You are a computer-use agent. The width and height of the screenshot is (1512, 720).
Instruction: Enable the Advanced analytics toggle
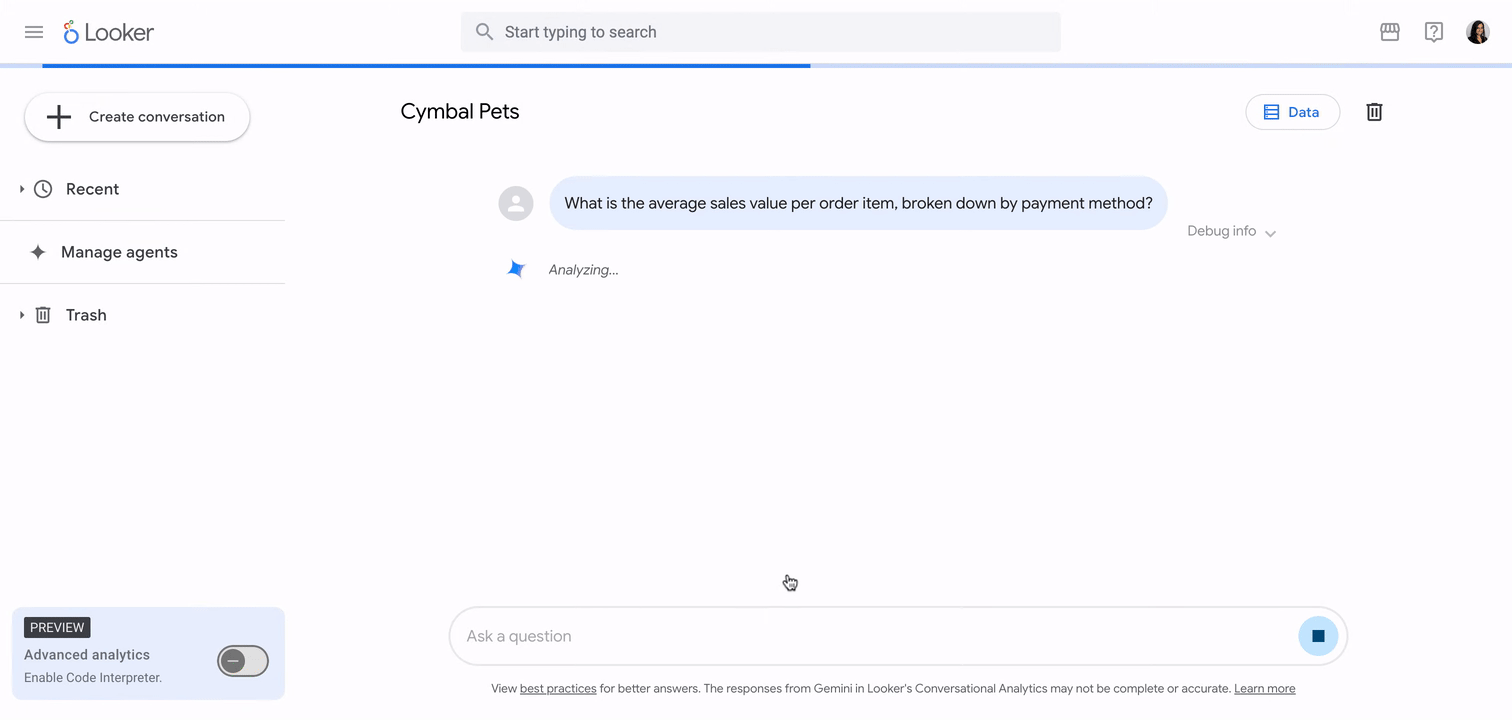pos(243,661)
